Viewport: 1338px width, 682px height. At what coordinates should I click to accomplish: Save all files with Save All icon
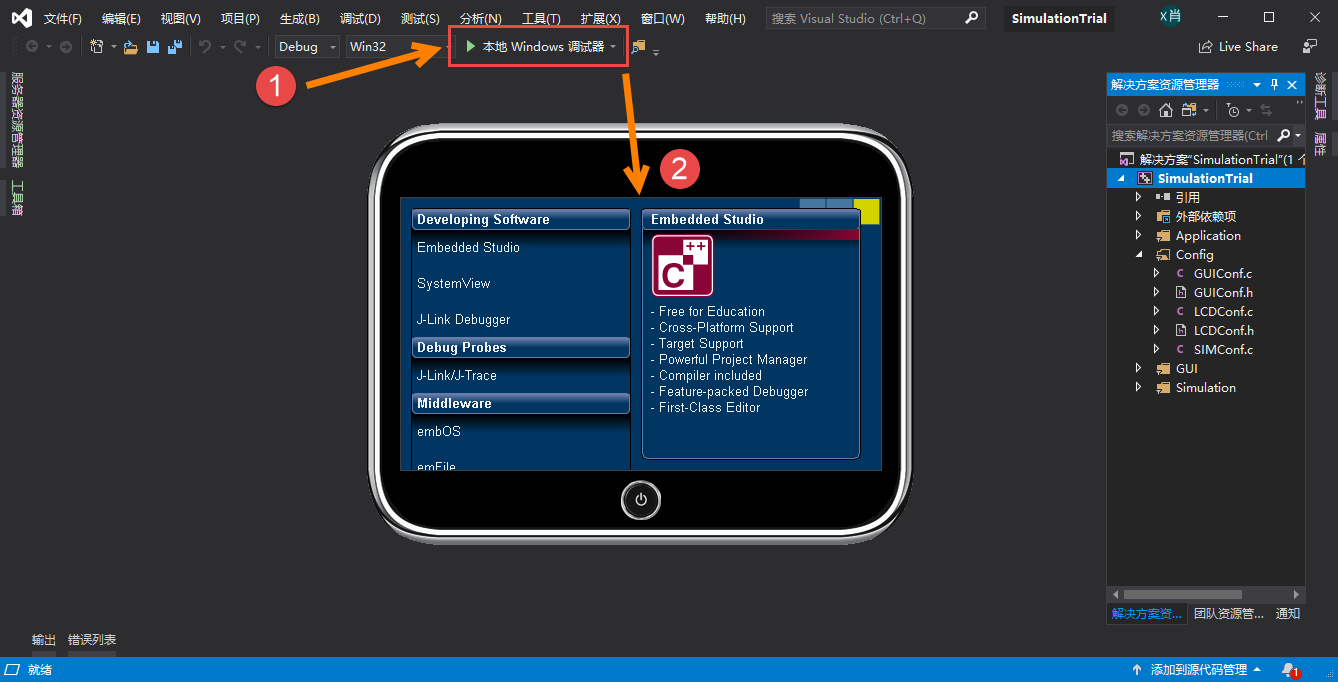(x=175, y=46)
